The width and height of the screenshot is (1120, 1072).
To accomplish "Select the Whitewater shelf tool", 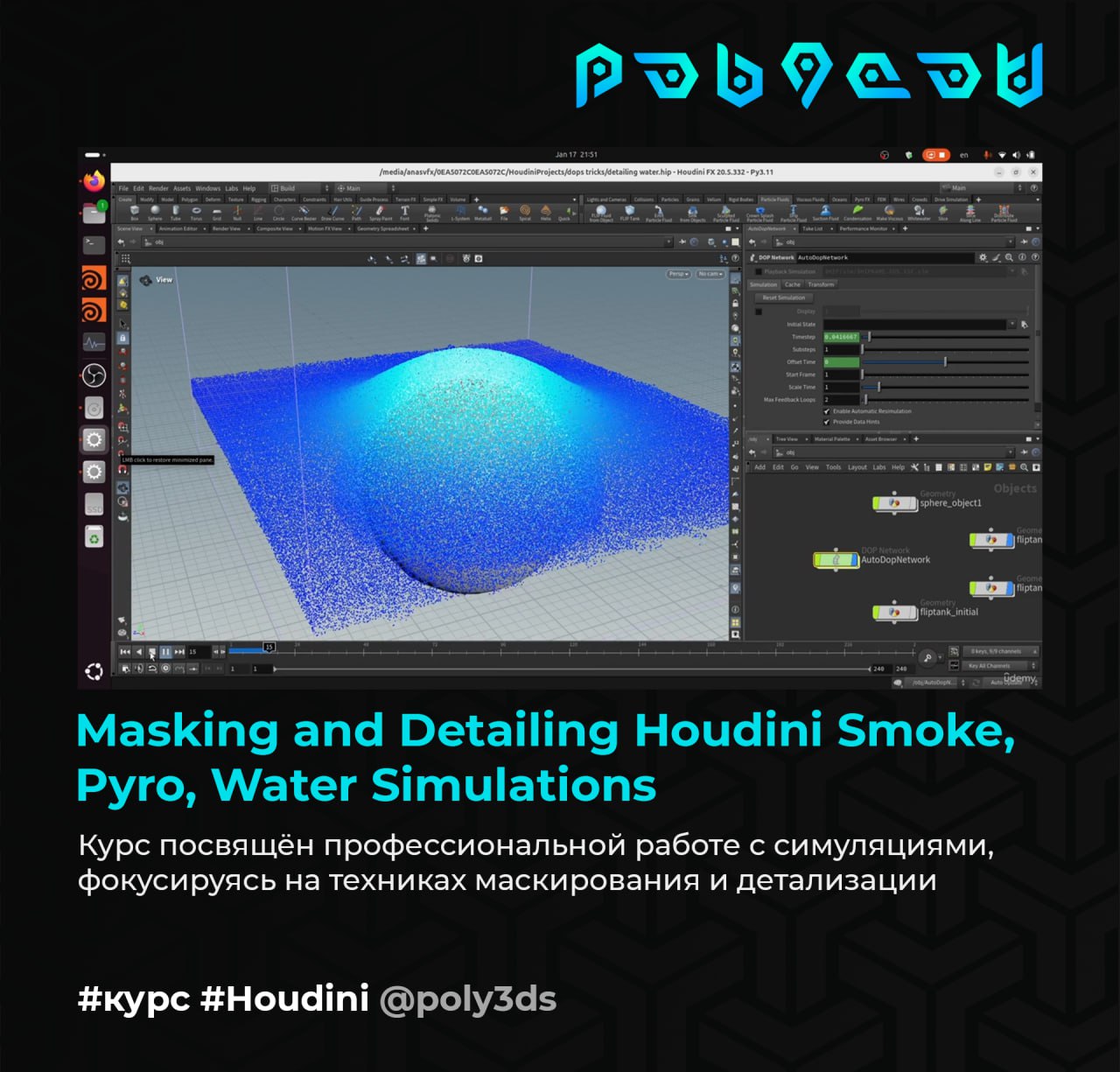I will coord(919,214).
